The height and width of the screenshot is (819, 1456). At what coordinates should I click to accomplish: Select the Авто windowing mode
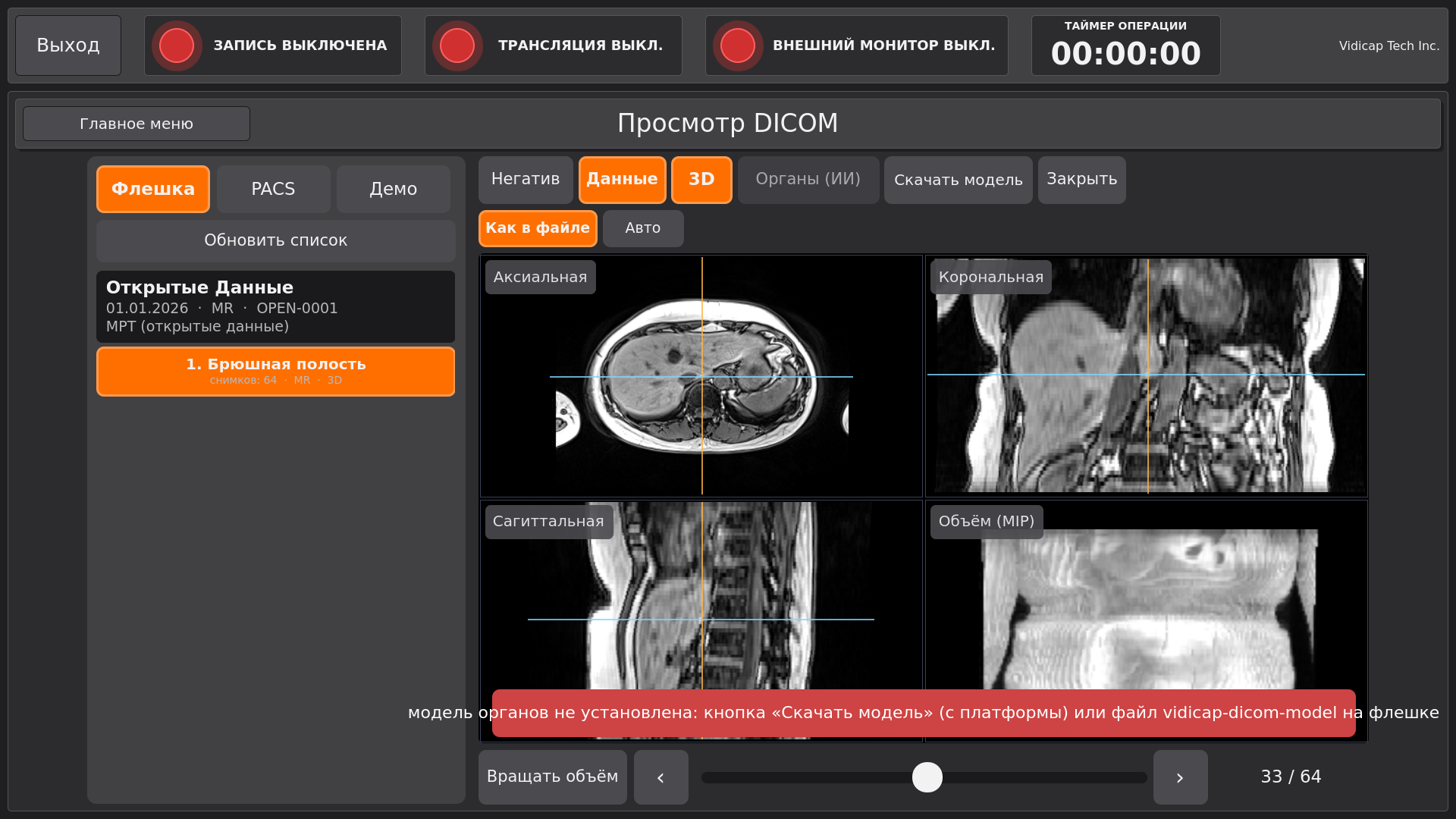(x=643, y=228)
